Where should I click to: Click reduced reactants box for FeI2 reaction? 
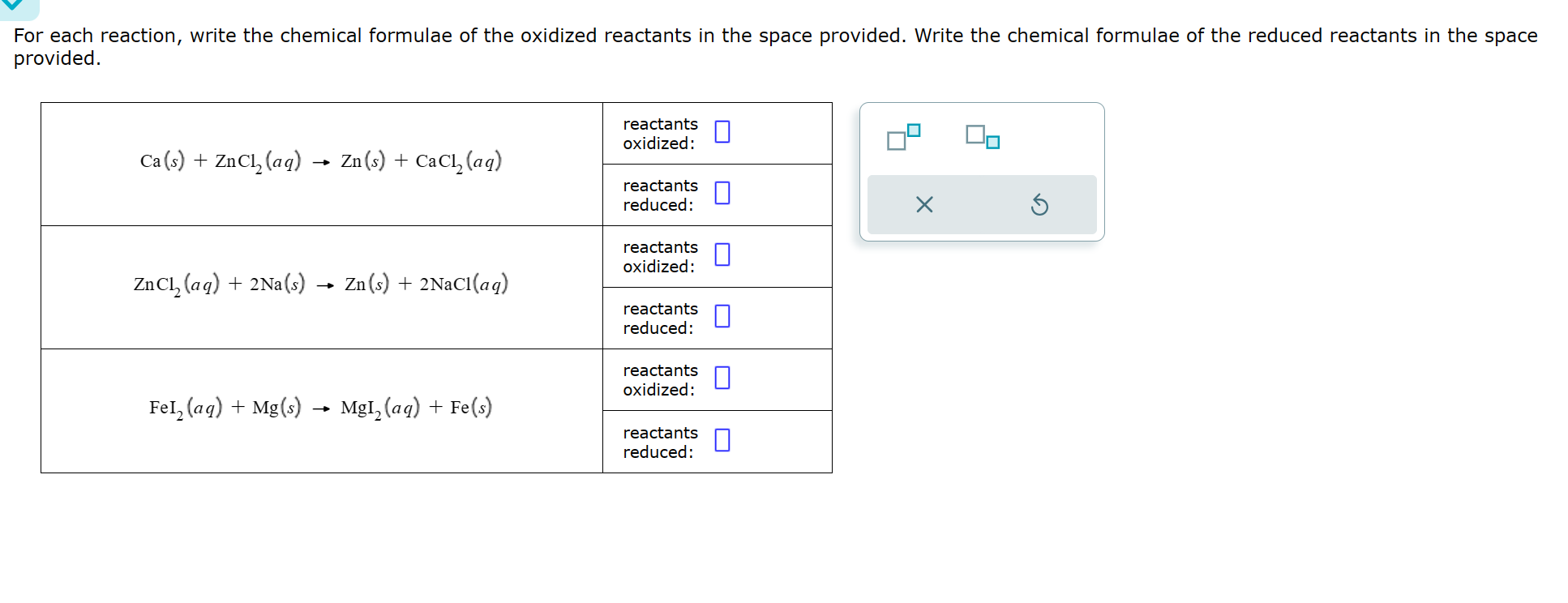pyautogui.click(x=722, y=441)
